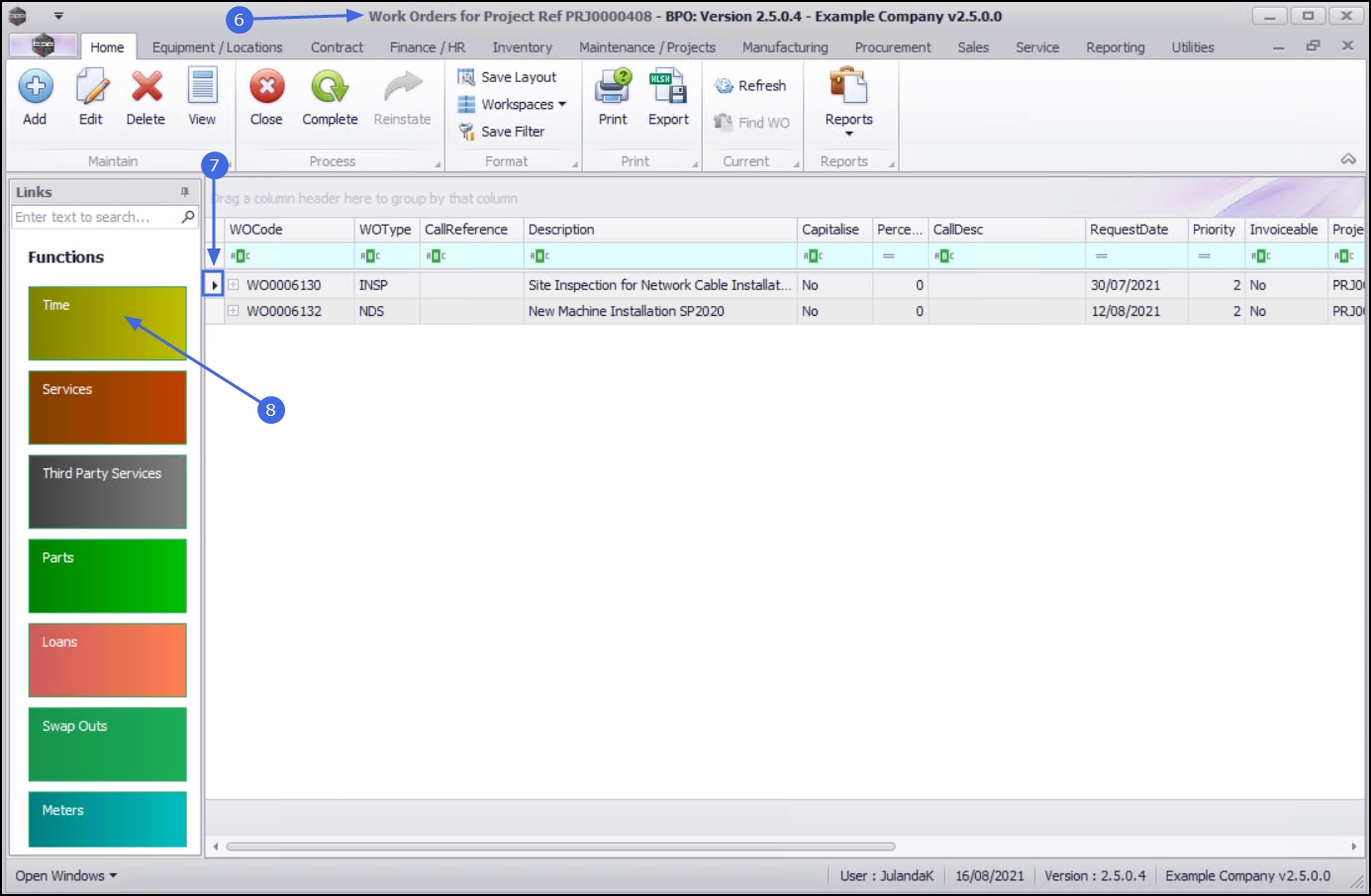Click User : JulandaK in status bar
The height and width of the screenshot is (896, 1371).
[886, 876]
